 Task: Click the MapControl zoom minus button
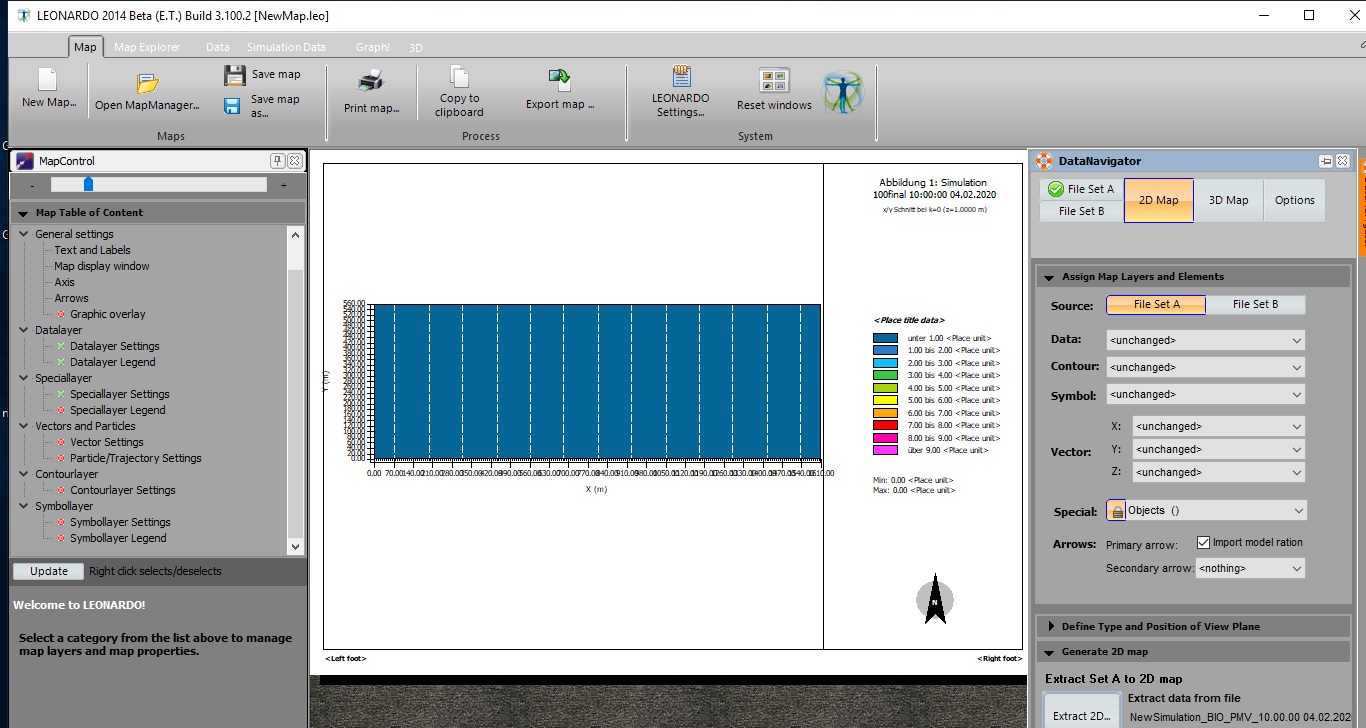point(33,185)
